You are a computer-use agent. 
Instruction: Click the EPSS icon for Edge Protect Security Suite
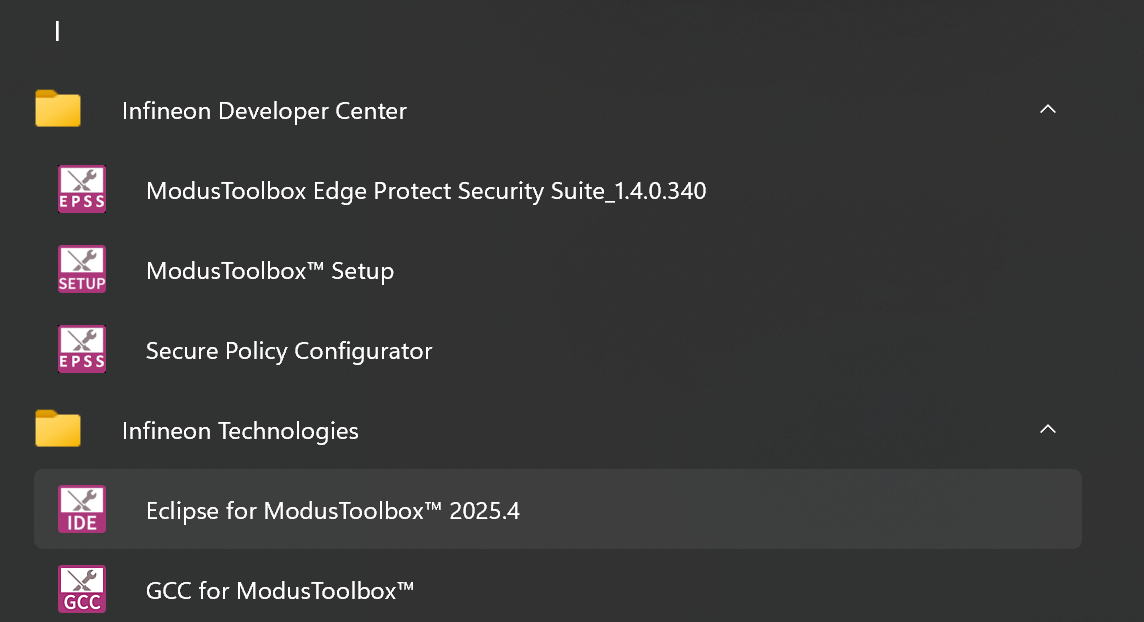pyautogui.click(x=82, y=190)
